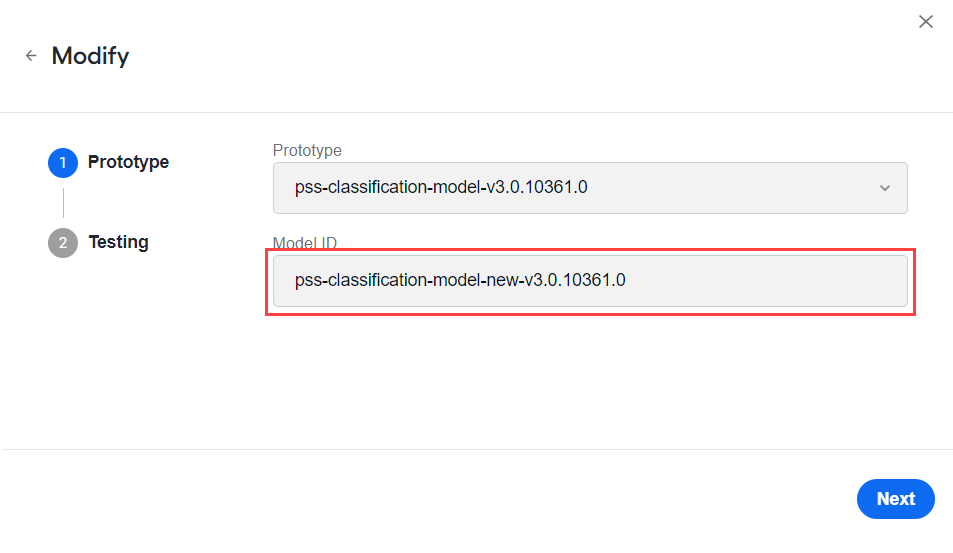The height and width of the screenshot is (553, 953).
Task: Place cursor in empty right area of Model ID
Action: (x=766, y=281)
